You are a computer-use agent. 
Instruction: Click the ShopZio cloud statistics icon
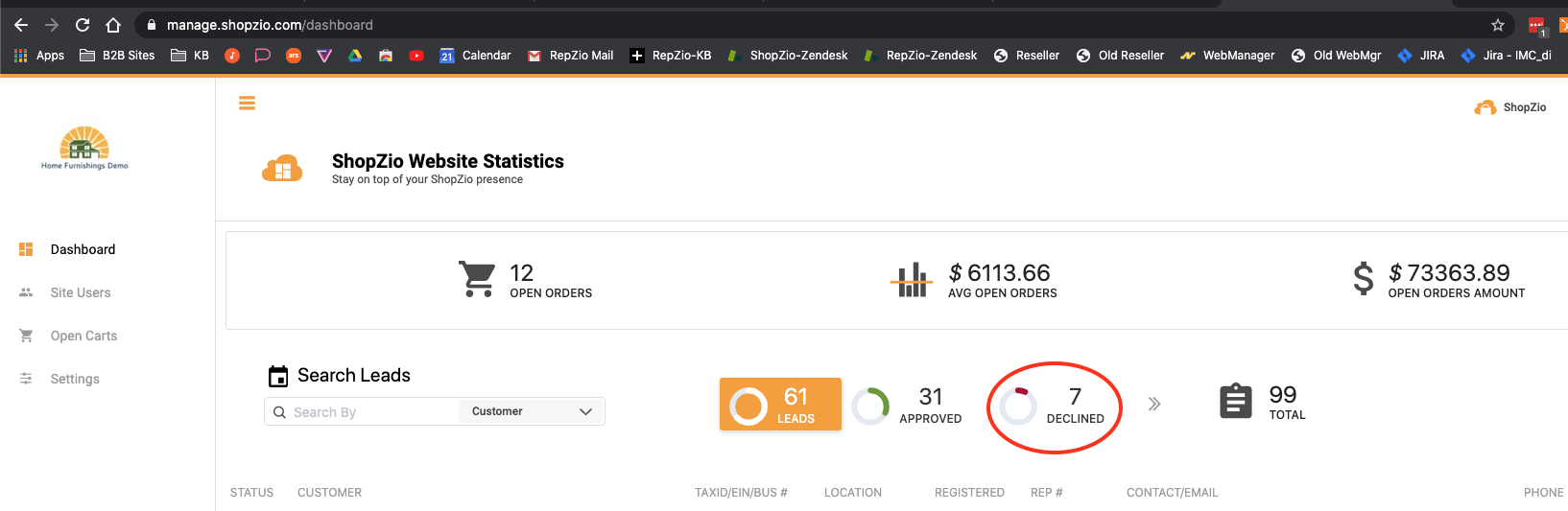coord(282,168)
